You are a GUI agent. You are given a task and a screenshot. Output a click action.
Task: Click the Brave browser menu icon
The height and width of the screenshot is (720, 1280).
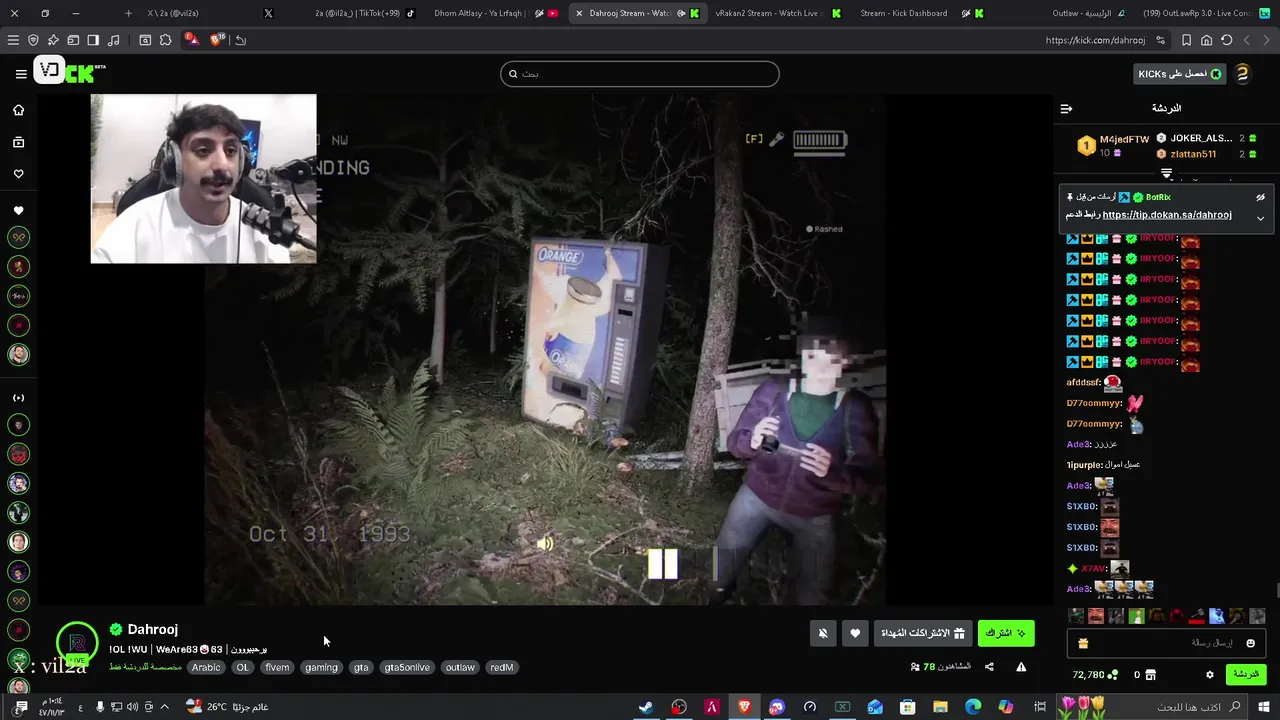(x=13, y=40)
